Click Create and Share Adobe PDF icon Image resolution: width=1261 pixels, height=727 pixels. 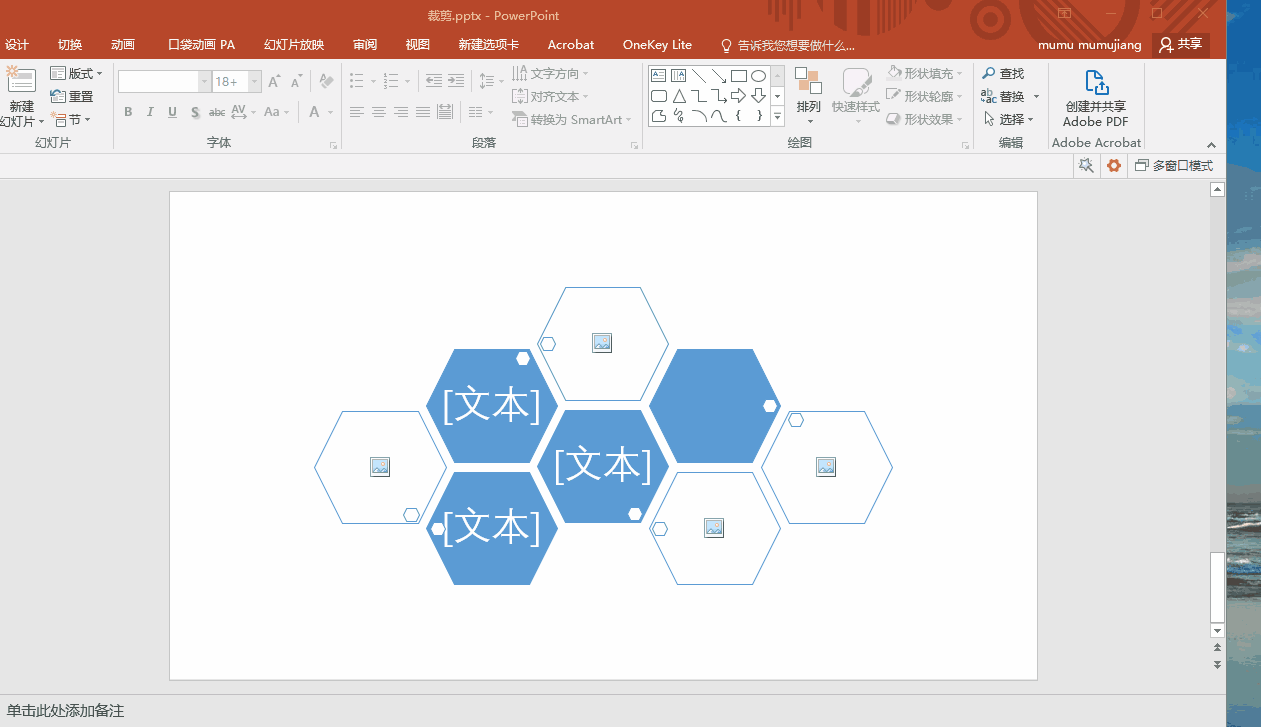1096,98
